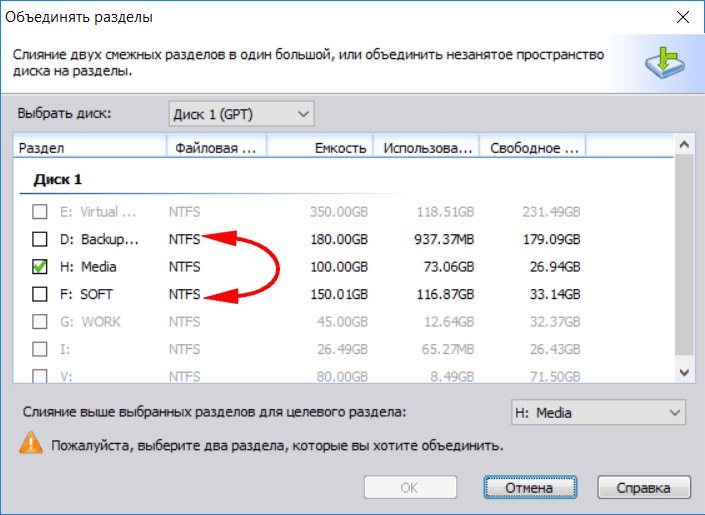This screenshot has height=515, width=705.
Task: Check the V: partition checkbox
Action: pos(40,376)
